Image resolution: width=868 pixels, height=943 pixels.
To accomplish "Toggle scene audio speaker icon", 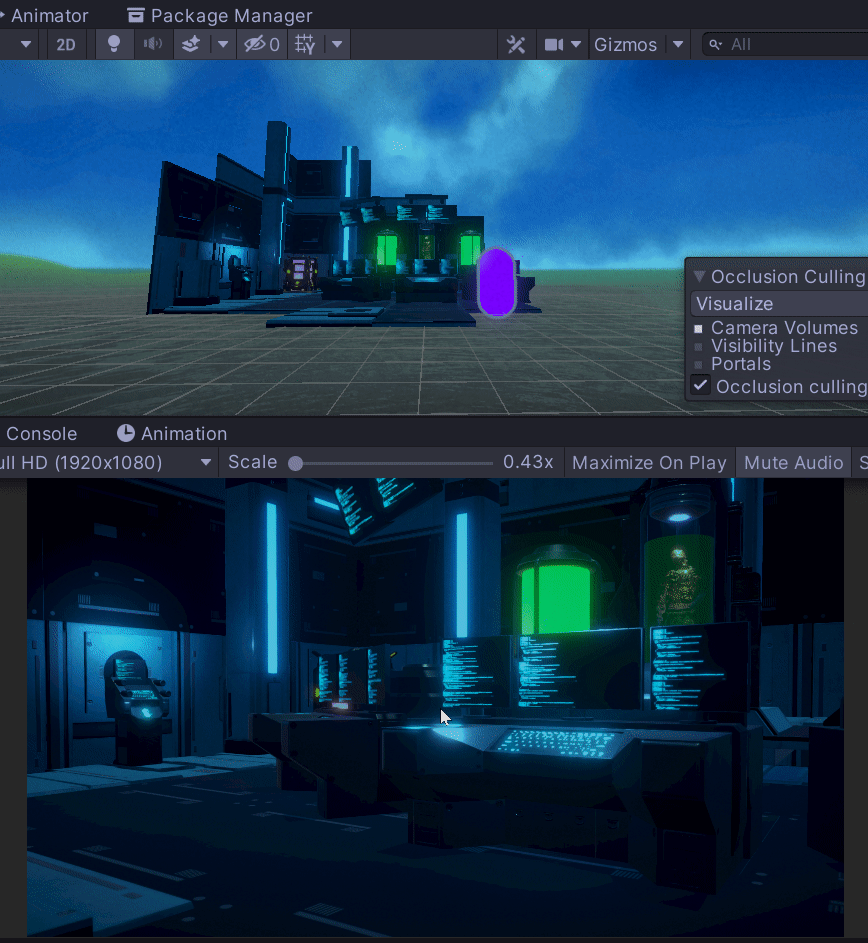I will pyautogui.click(x=152, y=44).
